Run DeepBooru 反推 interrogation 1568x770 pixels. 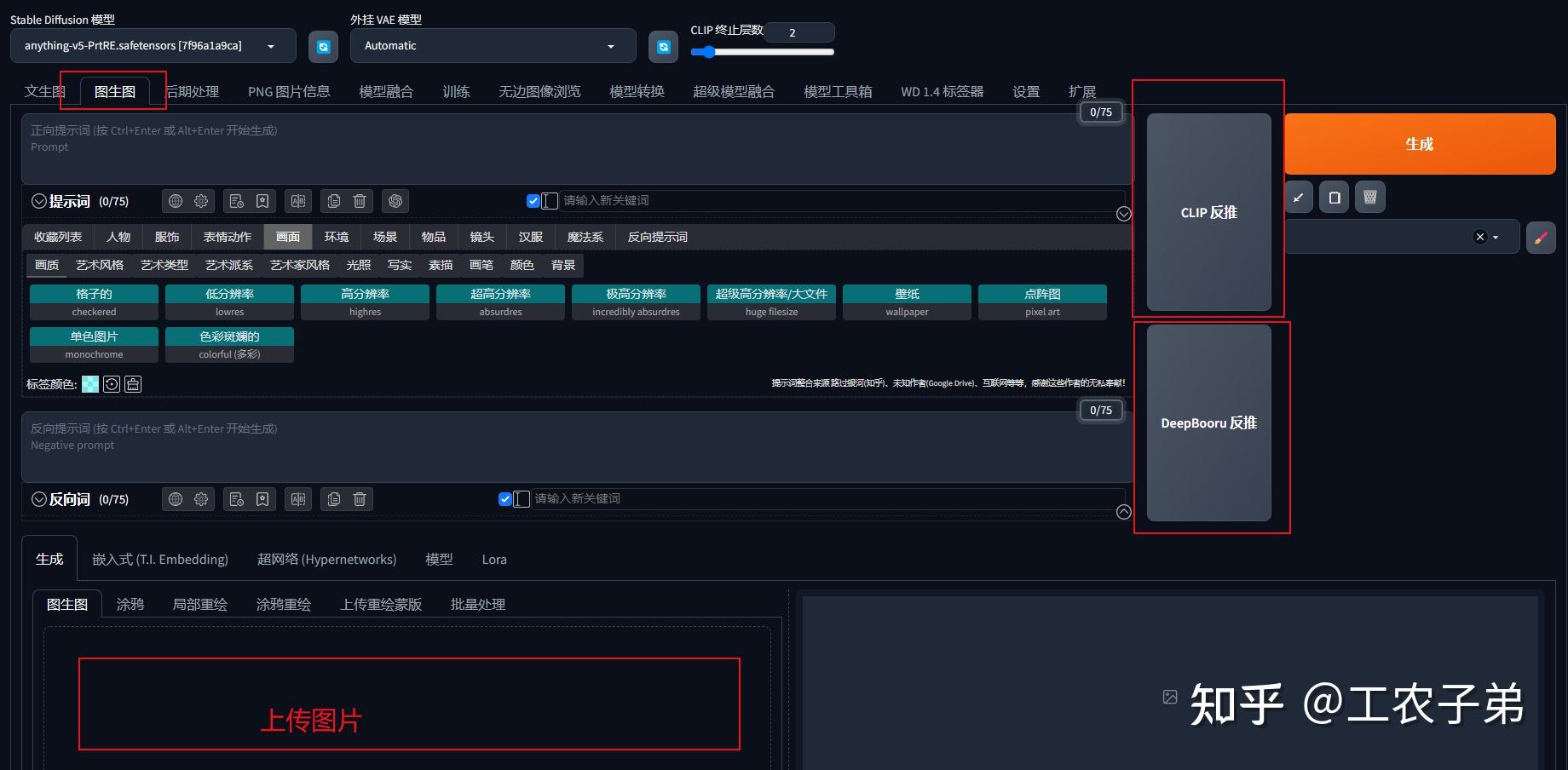[x=1208, y=423]
